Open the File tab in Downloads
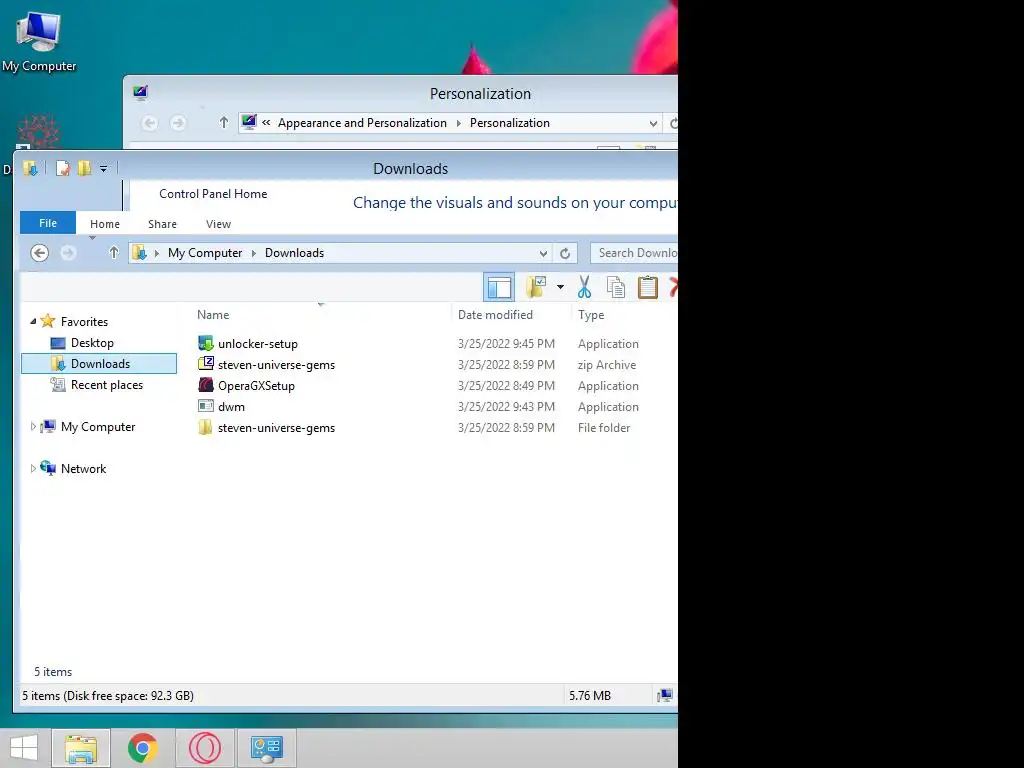This screenshot has height=768, width=1024. pos(48,223)
